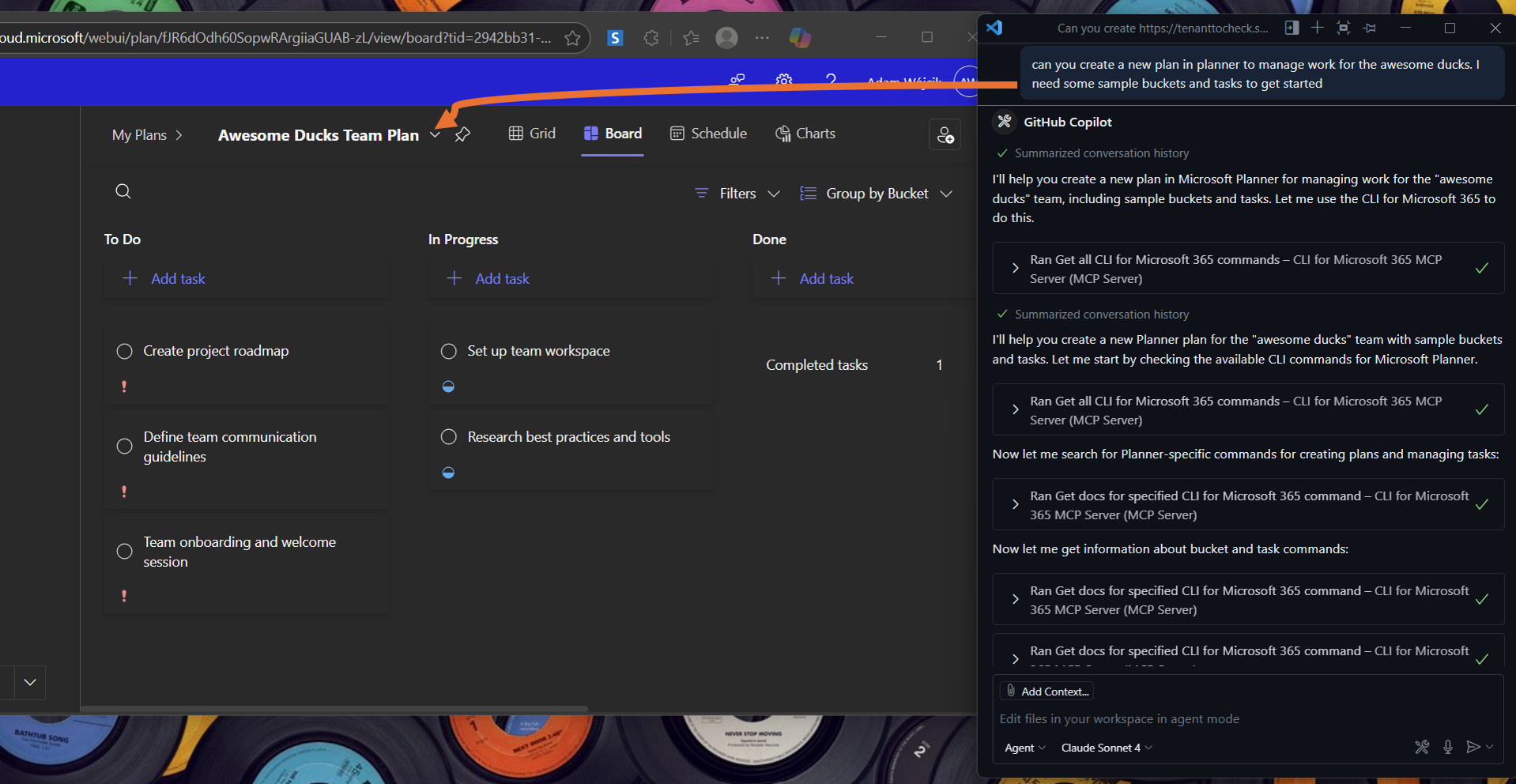
Task: Select the Copilot icon in the browser toolbar
Action: [799, 37]
